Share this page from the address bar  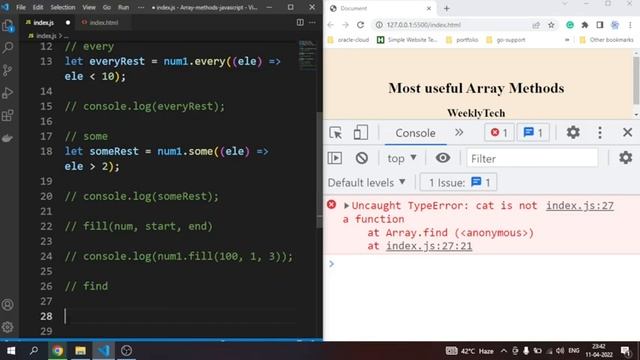(536, 25)
